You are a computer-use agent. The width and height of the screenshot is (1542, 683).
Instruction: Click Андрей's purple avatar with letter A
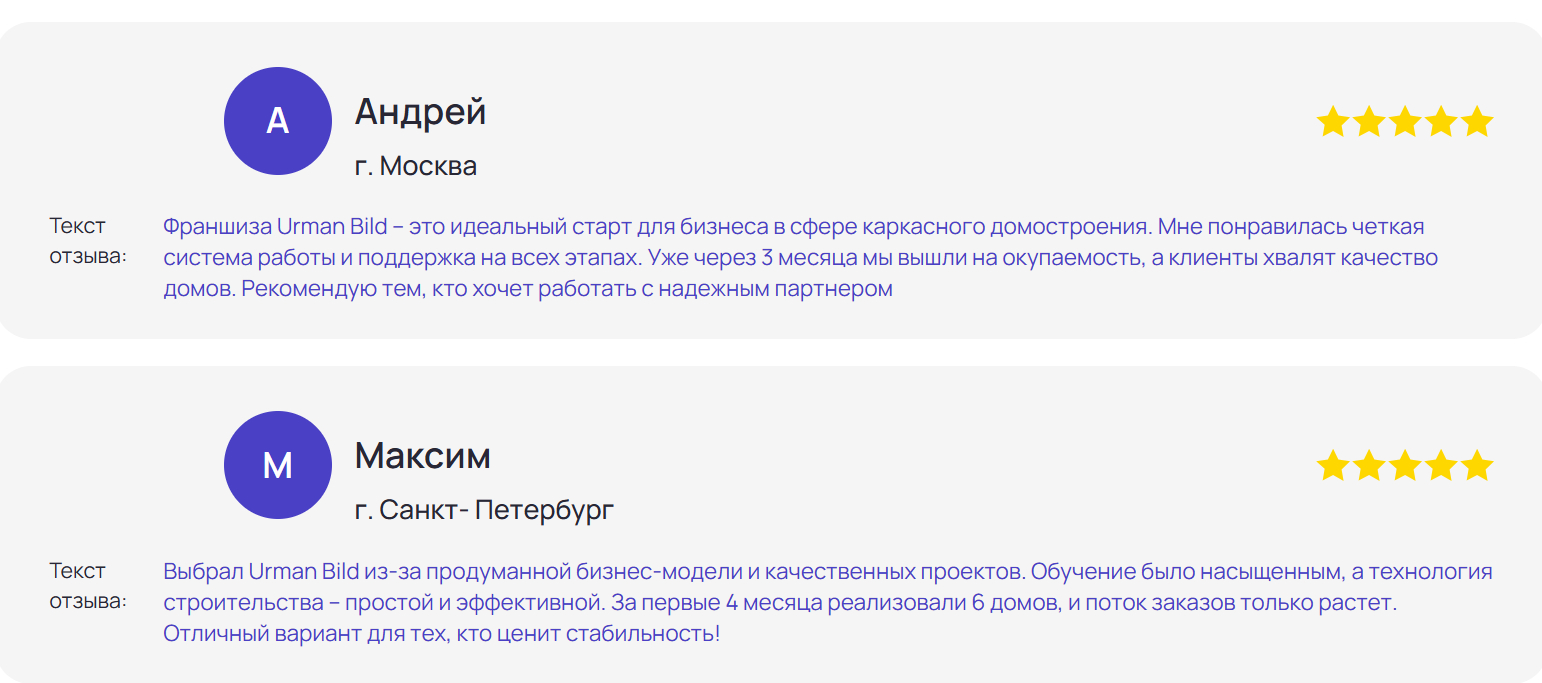pyautogui.click(x=277, y=121)
